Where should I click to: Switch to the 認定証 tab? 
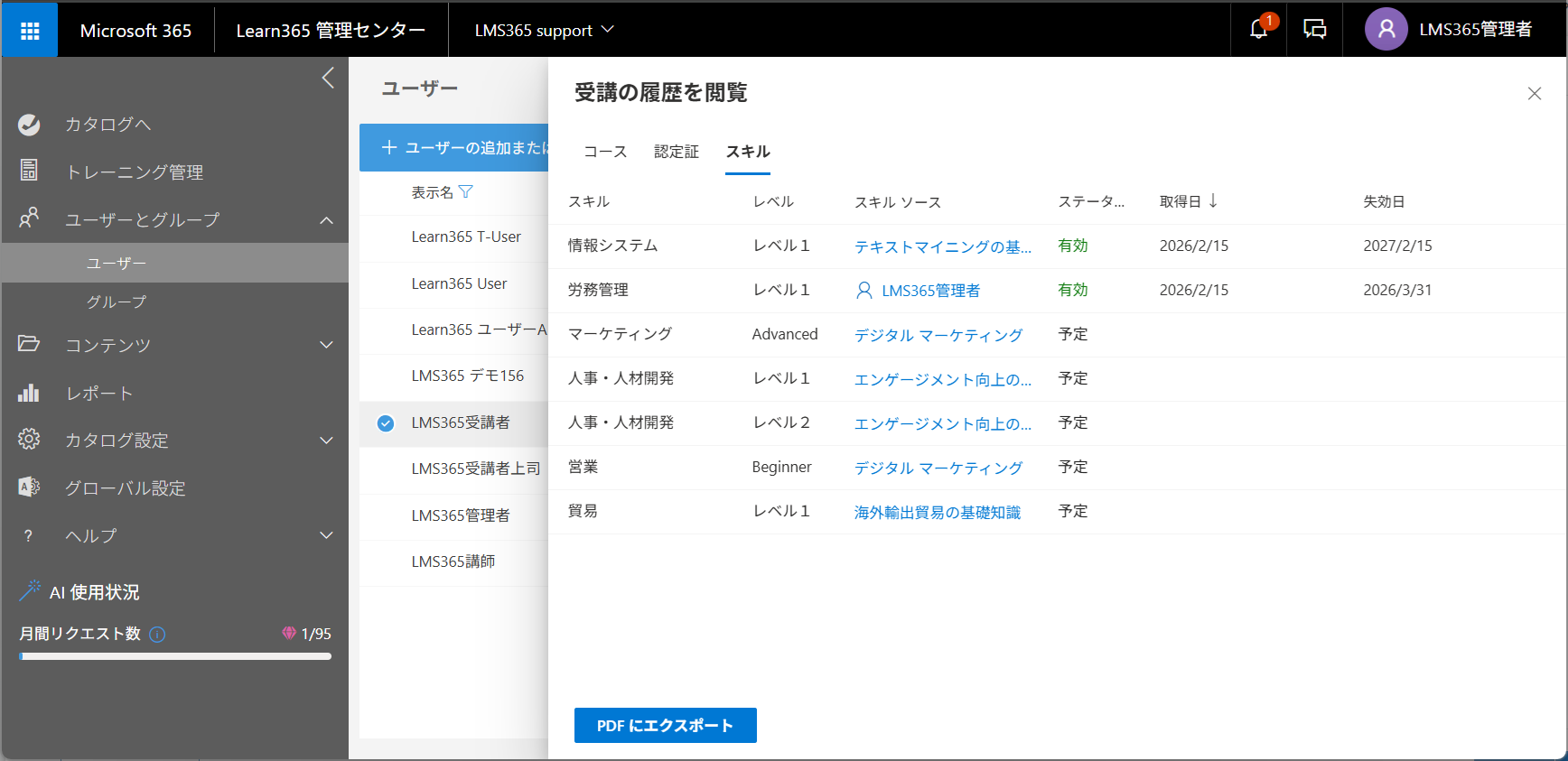pyautogui.click(x=677, y=152)
